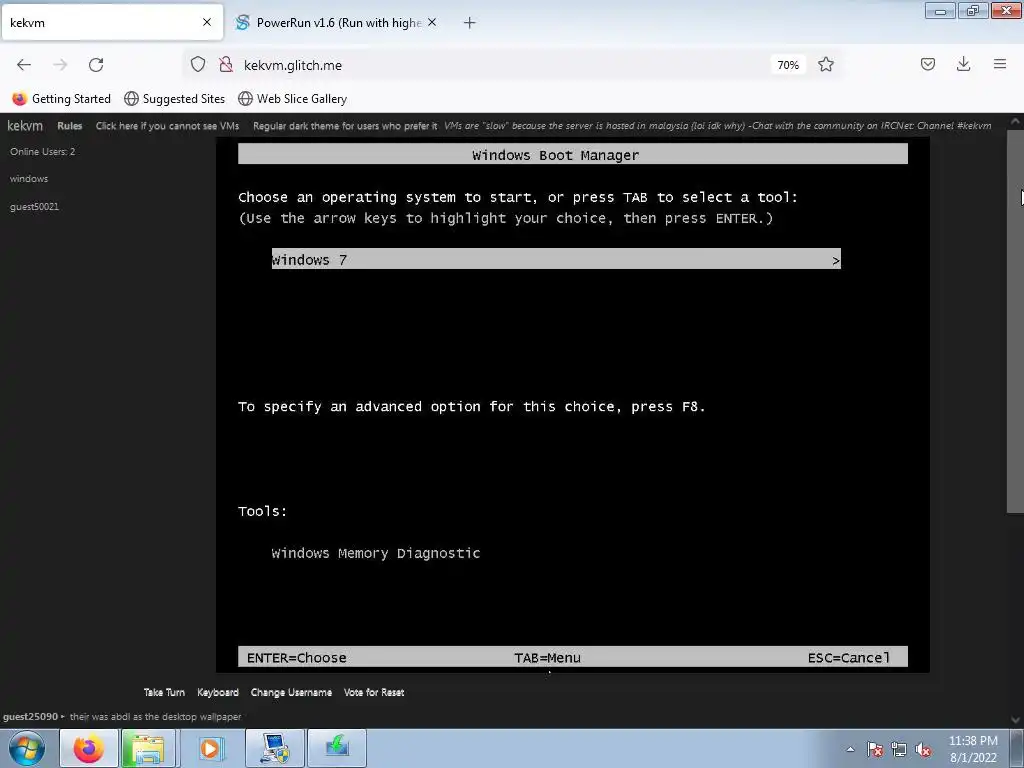This screenshot has width=1024, height=768.
Task: Open the Firefox hamburger menu
Action: click(1000, 64)
